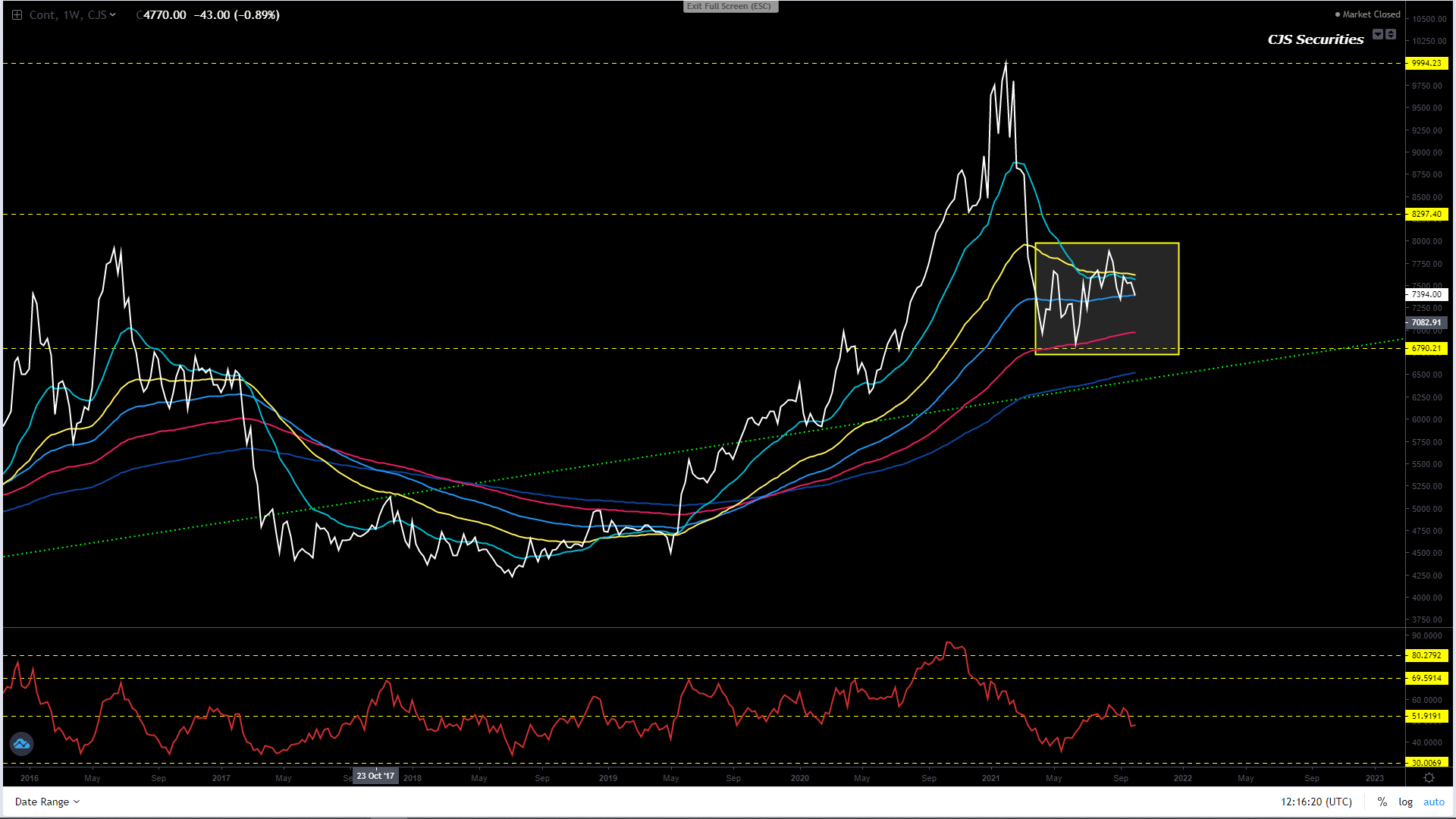Click the Exit Full Screen button
The width and height of the screenshot is (1456, 819).
tap(730, 6)
